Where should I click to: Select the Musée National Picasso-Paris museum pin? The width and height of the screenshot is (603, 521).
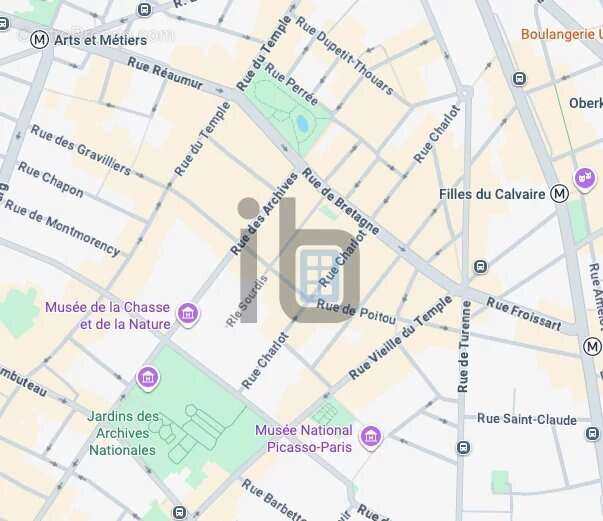coord(371,437)
